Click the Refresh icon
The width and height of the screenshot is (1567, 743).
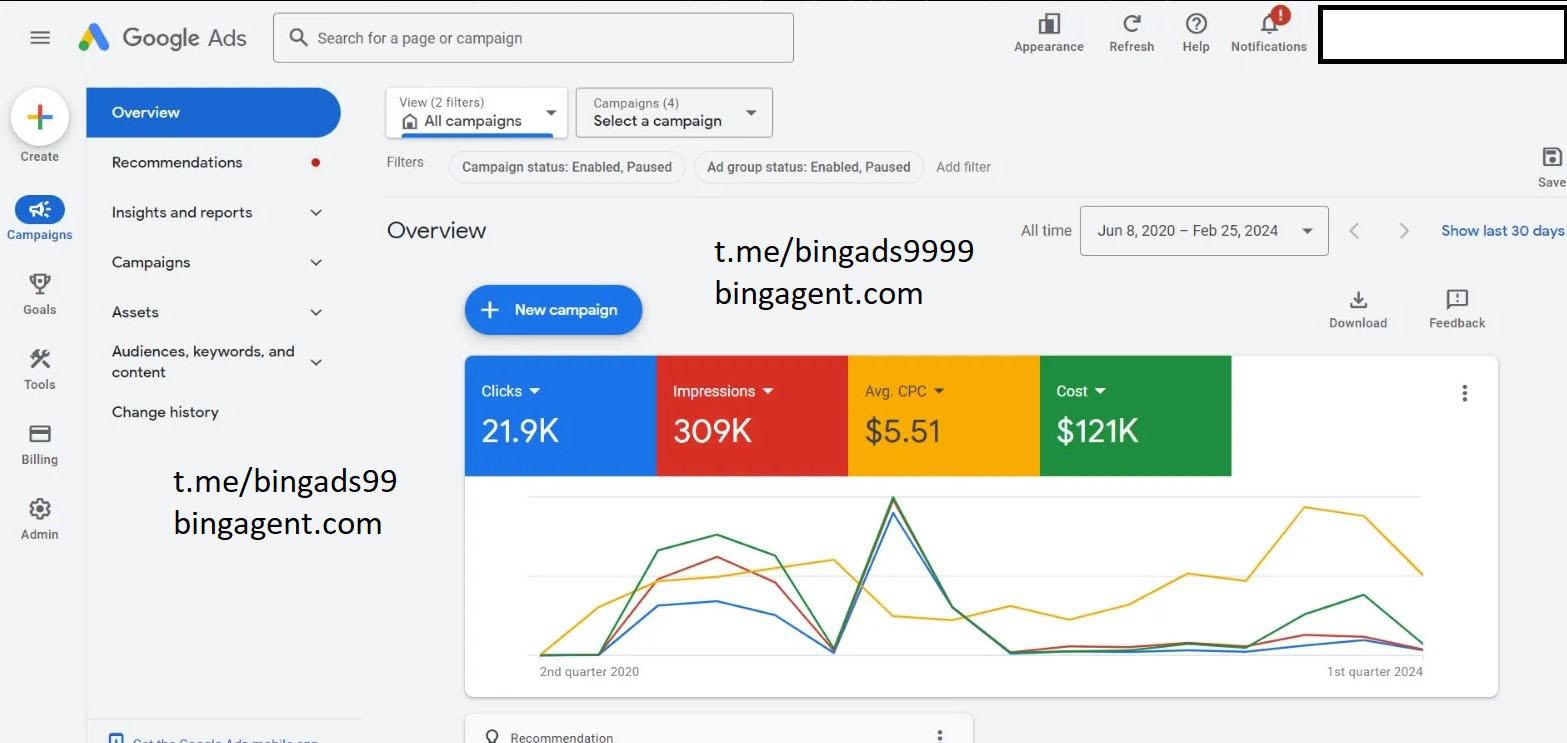pos(1131,25)
